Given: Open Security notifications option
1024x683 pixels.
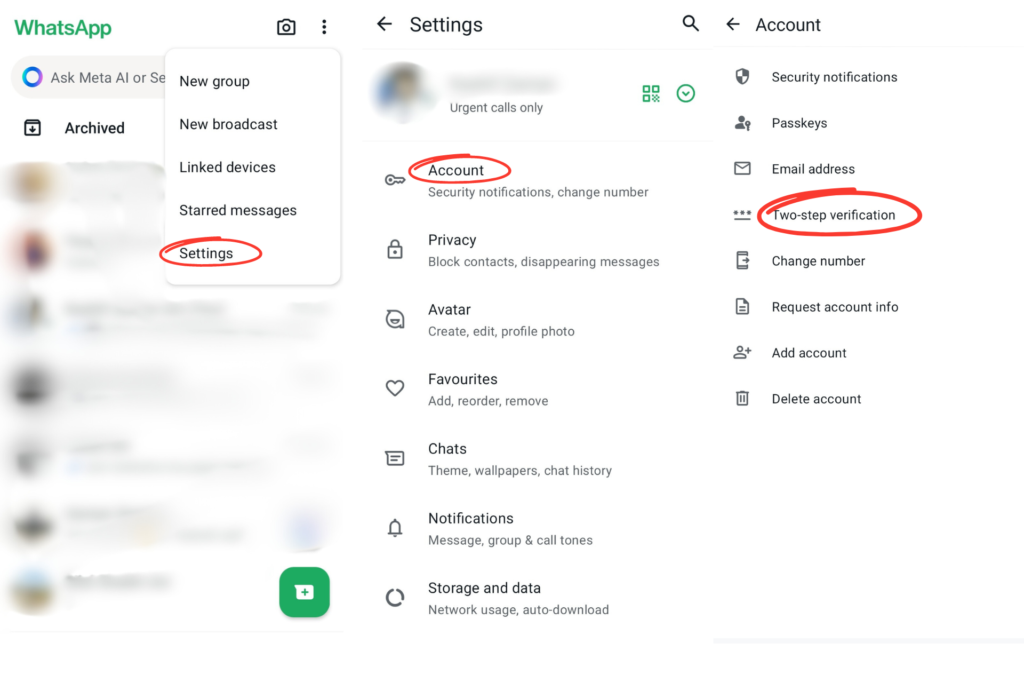Looking at the screenshot, I should 869,77.
